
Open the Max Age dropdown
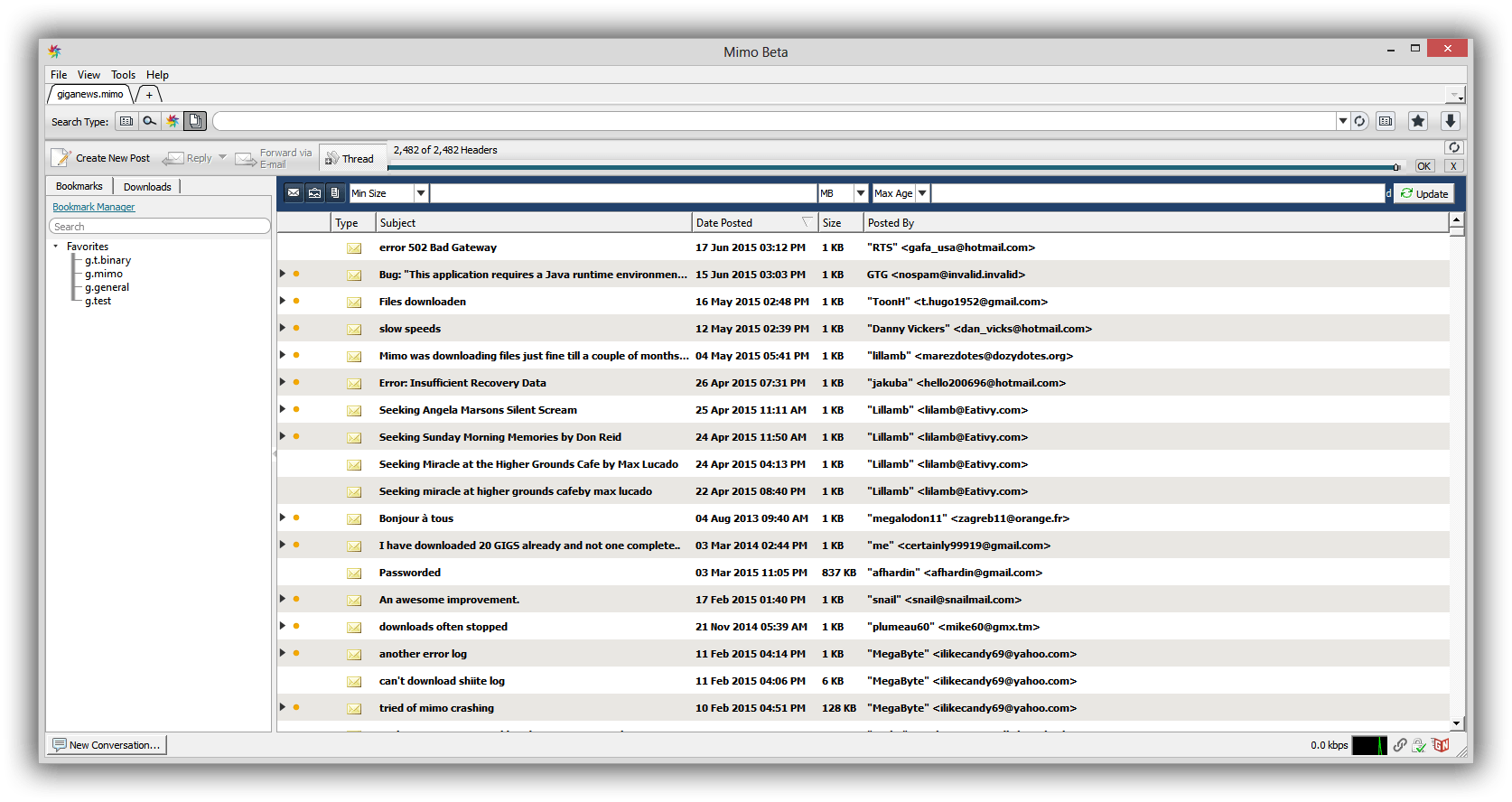click(x=922, y=193)
